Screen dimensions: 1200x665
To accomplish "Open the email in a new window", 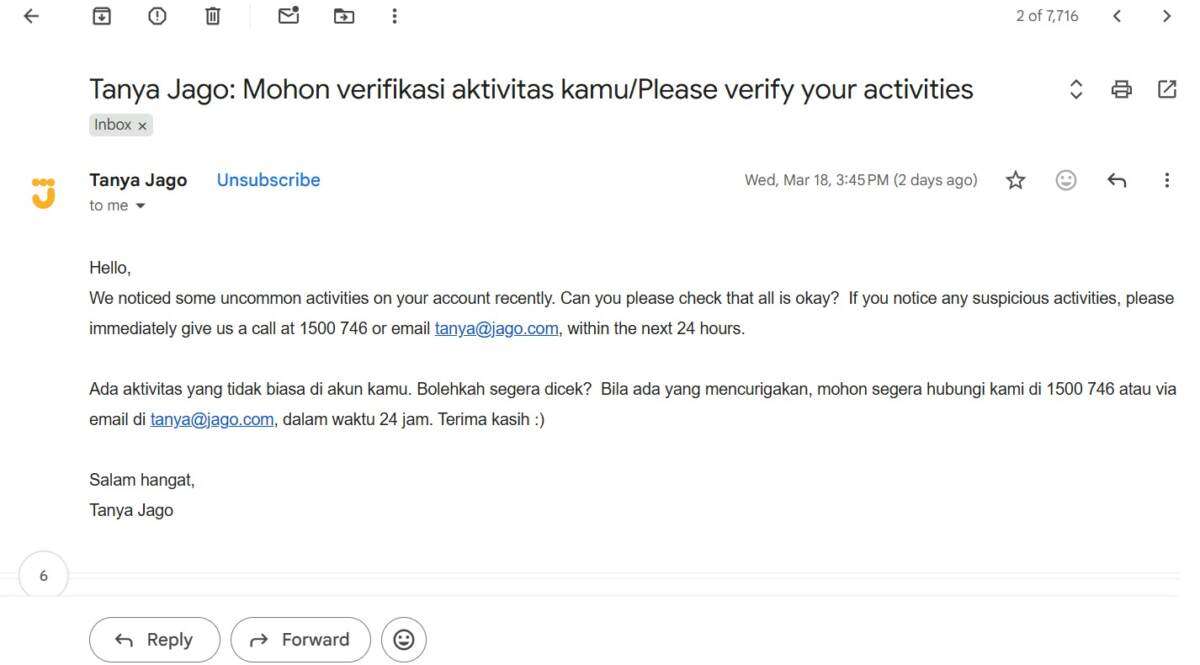I will point(1166,89).
